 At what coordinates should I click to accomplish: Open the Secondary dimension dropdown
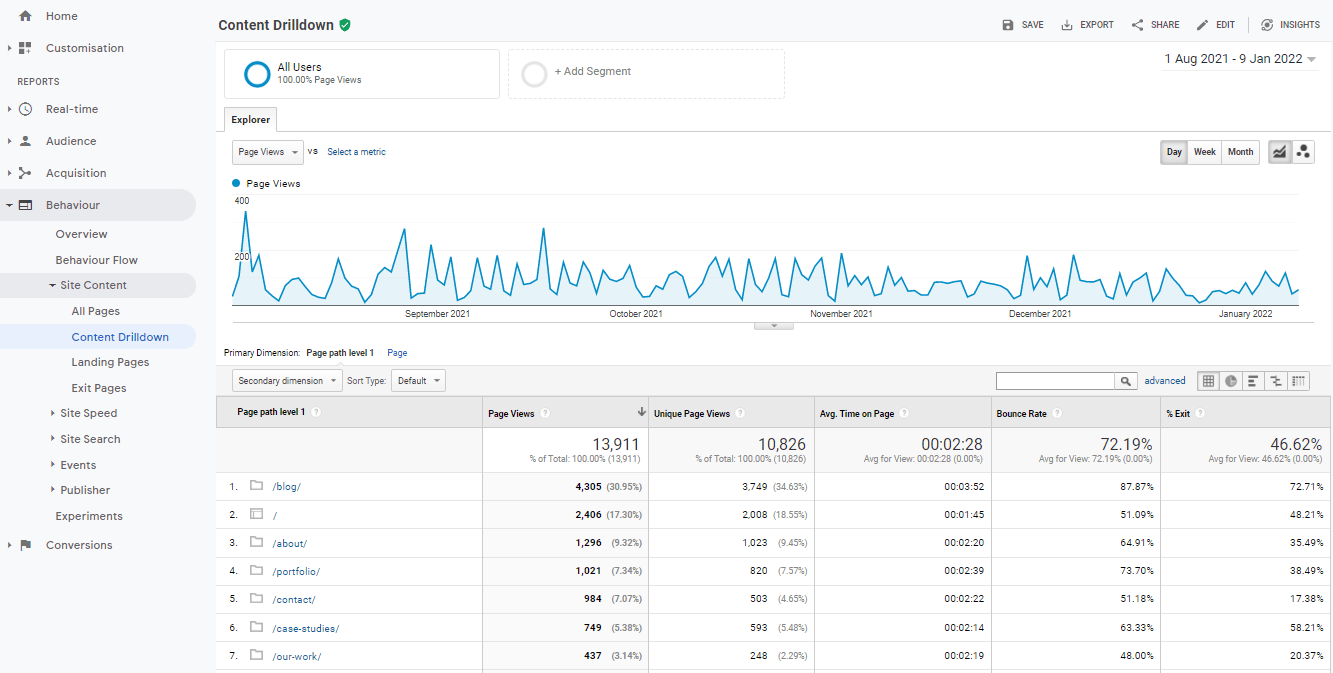(x=287, y=380)
